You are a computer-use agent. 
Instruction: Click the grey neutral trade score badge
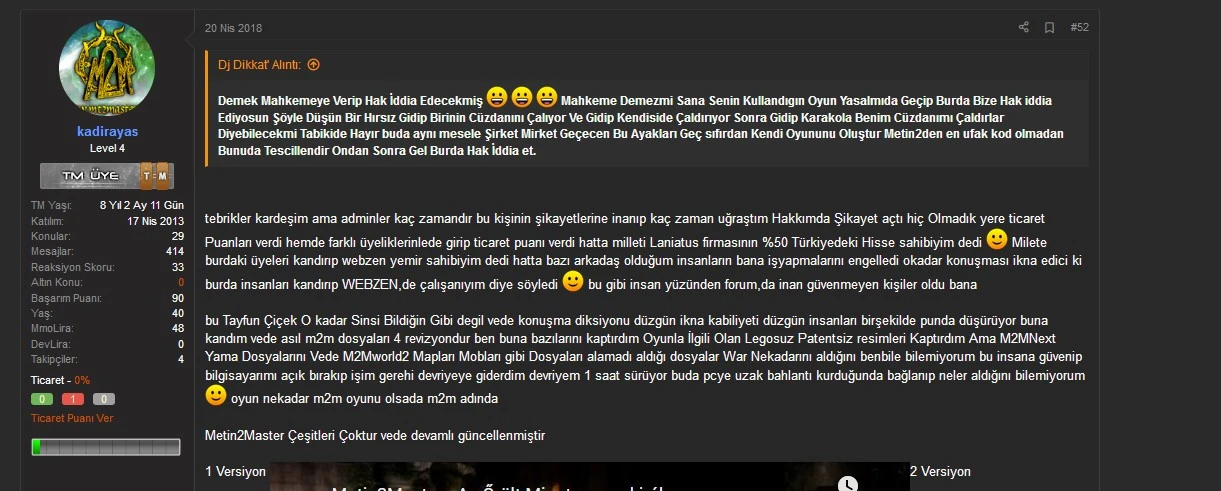(x=104, y=399)
